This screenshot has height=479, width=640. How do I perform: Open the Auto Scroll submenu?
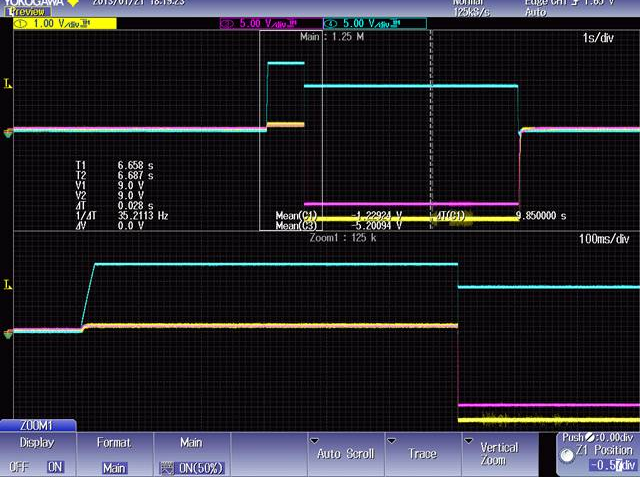[x=345, y=454]
